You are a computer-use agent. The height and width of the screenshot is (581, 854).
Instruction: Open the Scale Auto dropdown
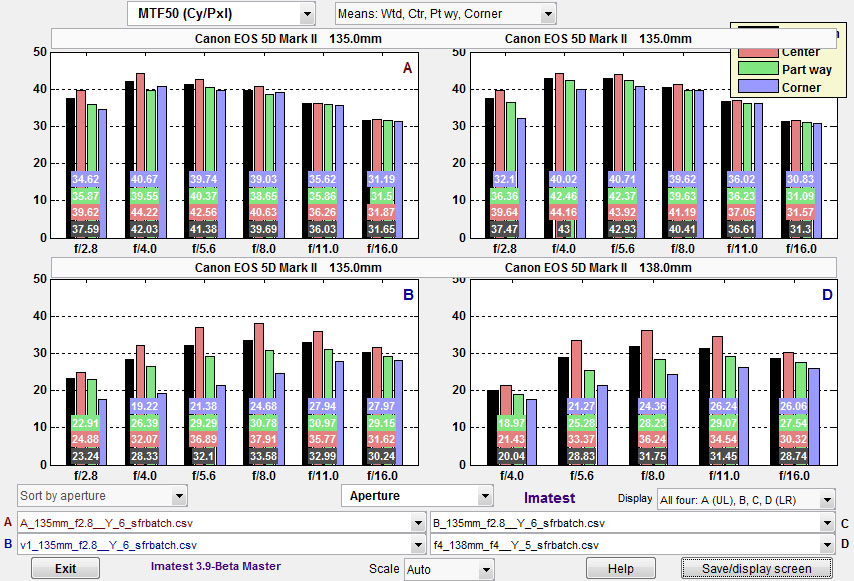click(x=448, y=569)
